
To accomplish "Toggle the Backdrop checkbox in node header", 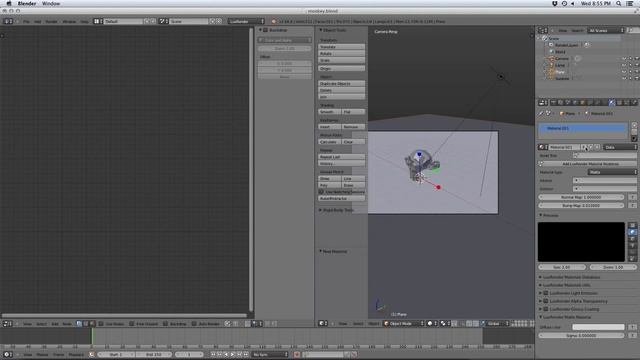I will tap(165, 324).
